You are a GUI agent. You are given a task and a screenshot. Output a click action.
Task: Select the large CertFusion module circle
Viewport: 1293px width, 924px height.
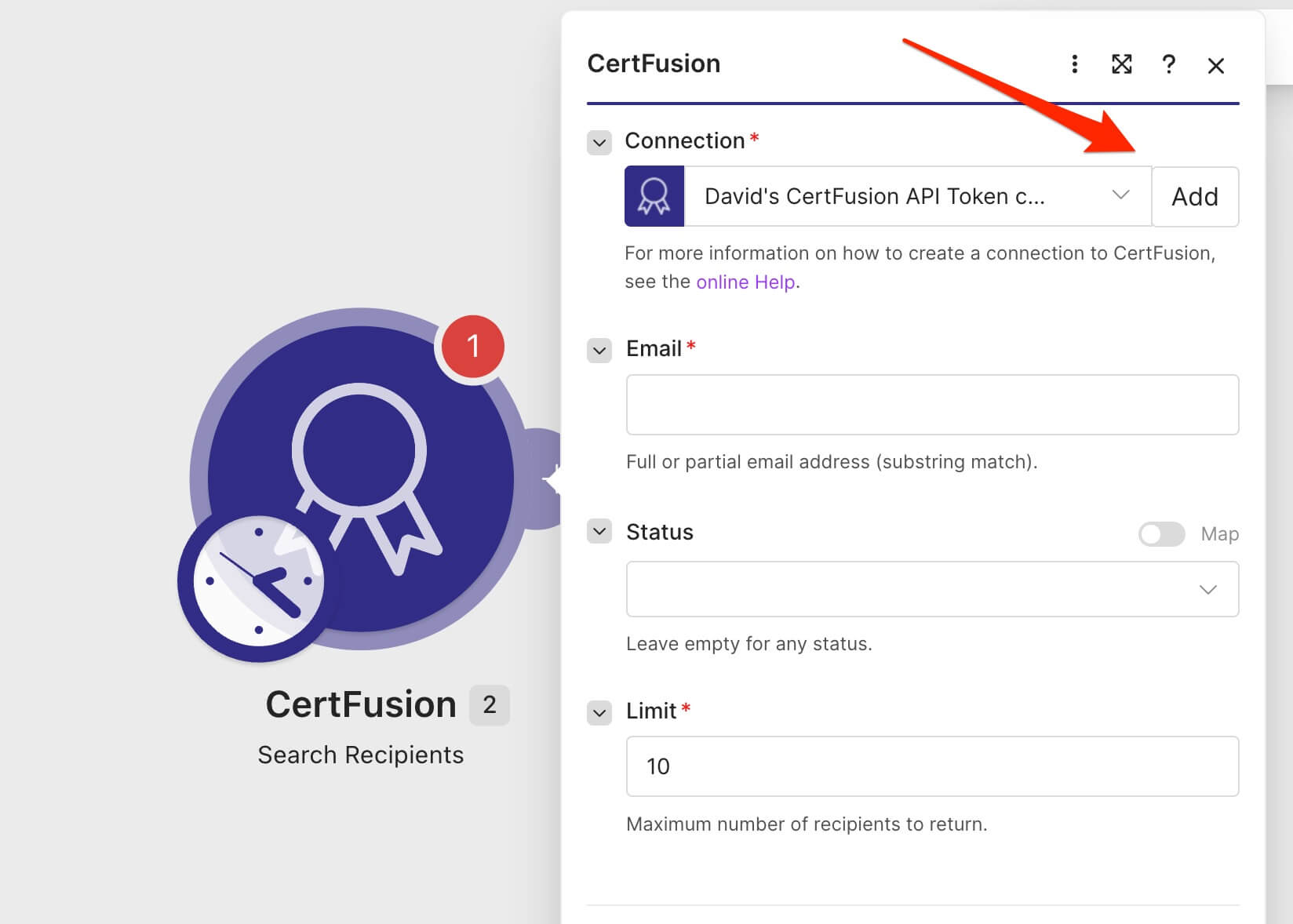(361, 478)
